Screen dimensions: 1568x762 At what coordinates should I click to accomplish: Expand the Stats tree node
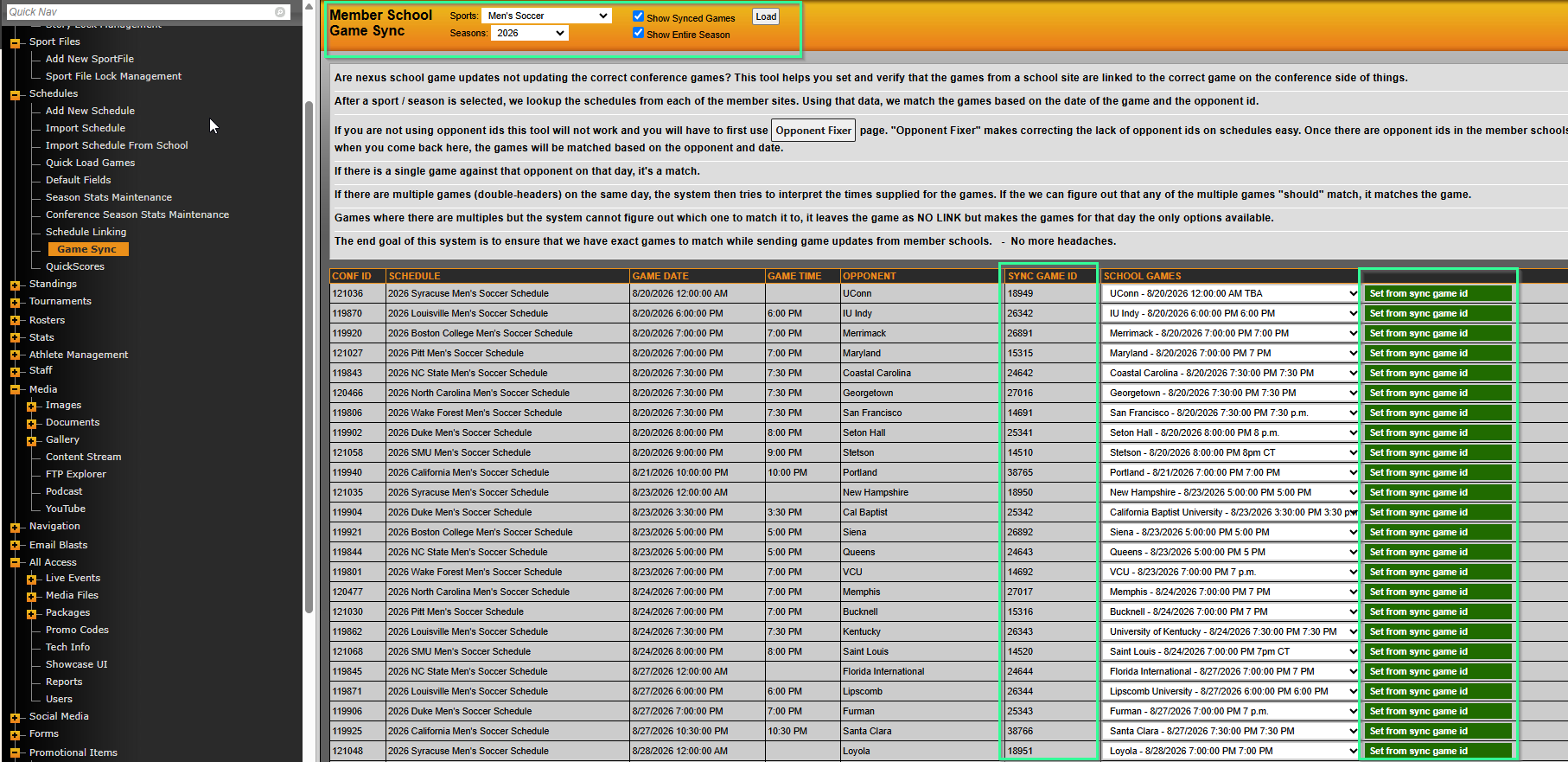15,338
